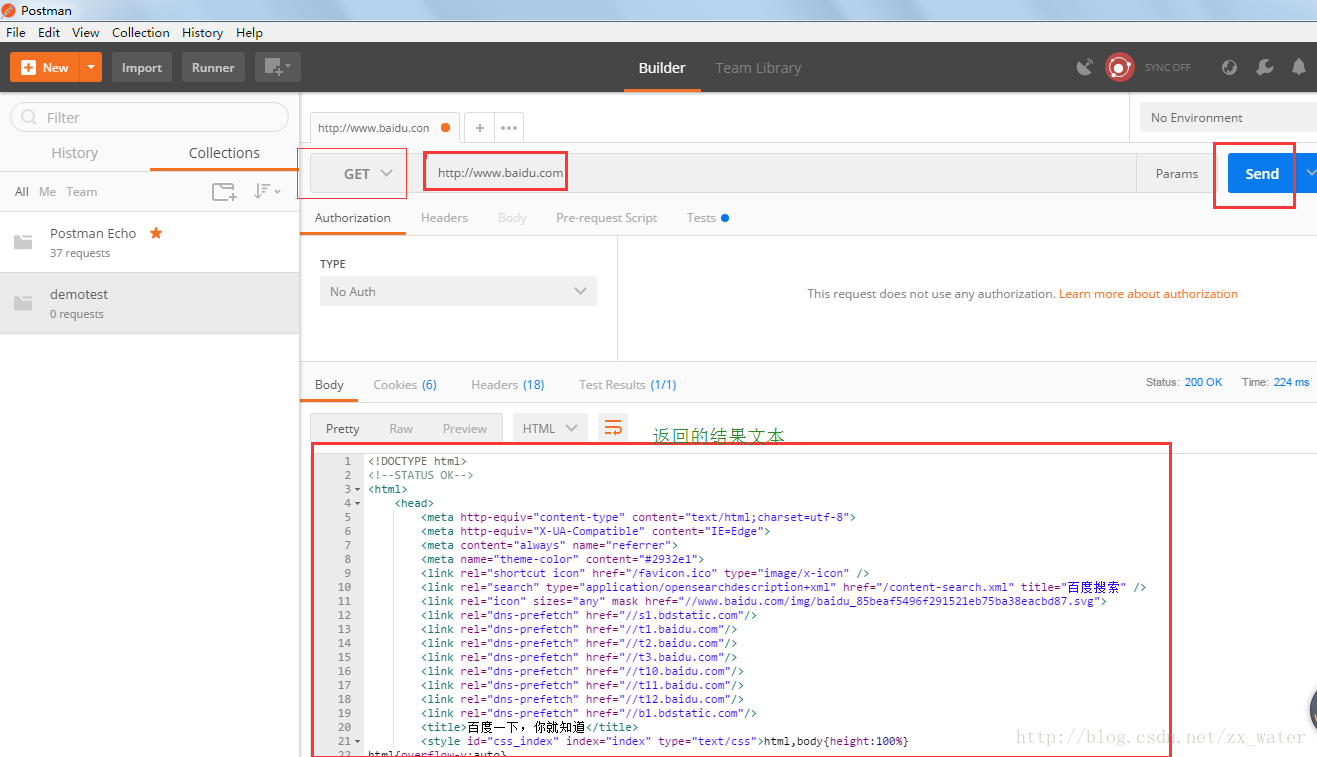Click the Import button
The height and width of the screenshot is (757, 1317).
click(x=141, y=67)
